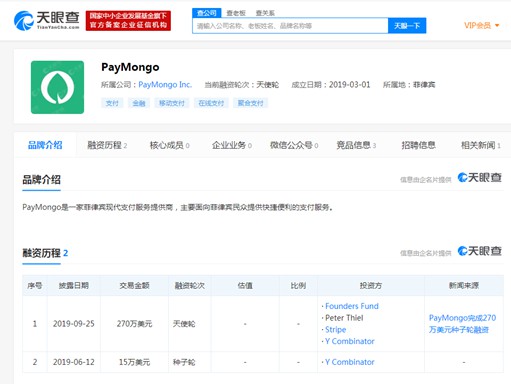Screen dimensions: 511x384
Task: Click the 270万美元 amount cell
Action: point(134,324)
